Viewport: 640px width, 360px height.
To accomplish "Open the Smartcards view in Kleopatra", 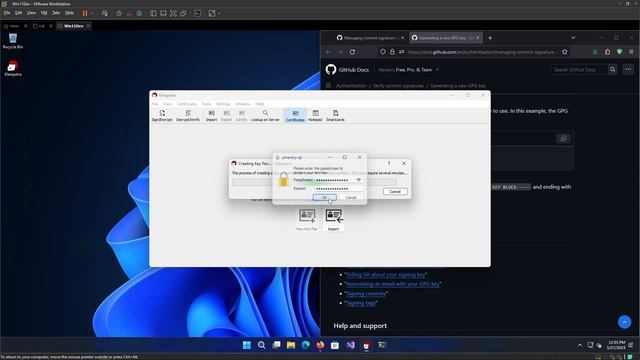I will tap(336, 116).
